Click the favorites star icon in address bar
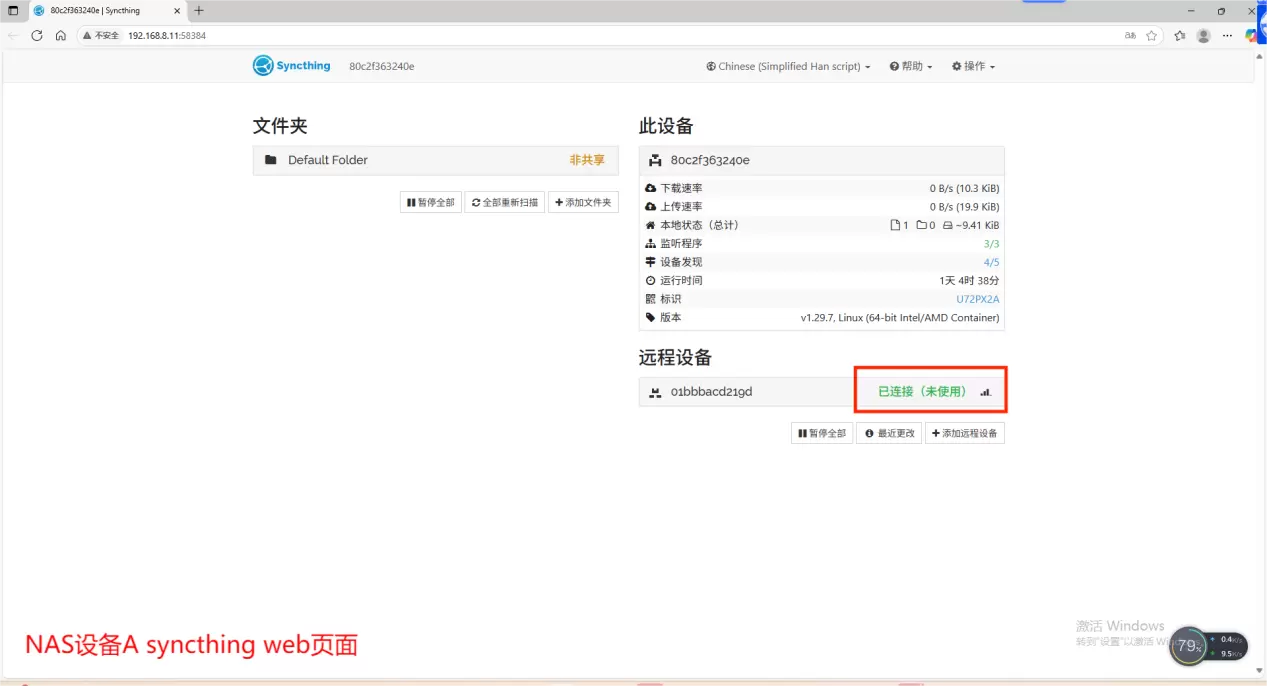This screenshot has height=686, width=1267. (x=1151, y=35)
